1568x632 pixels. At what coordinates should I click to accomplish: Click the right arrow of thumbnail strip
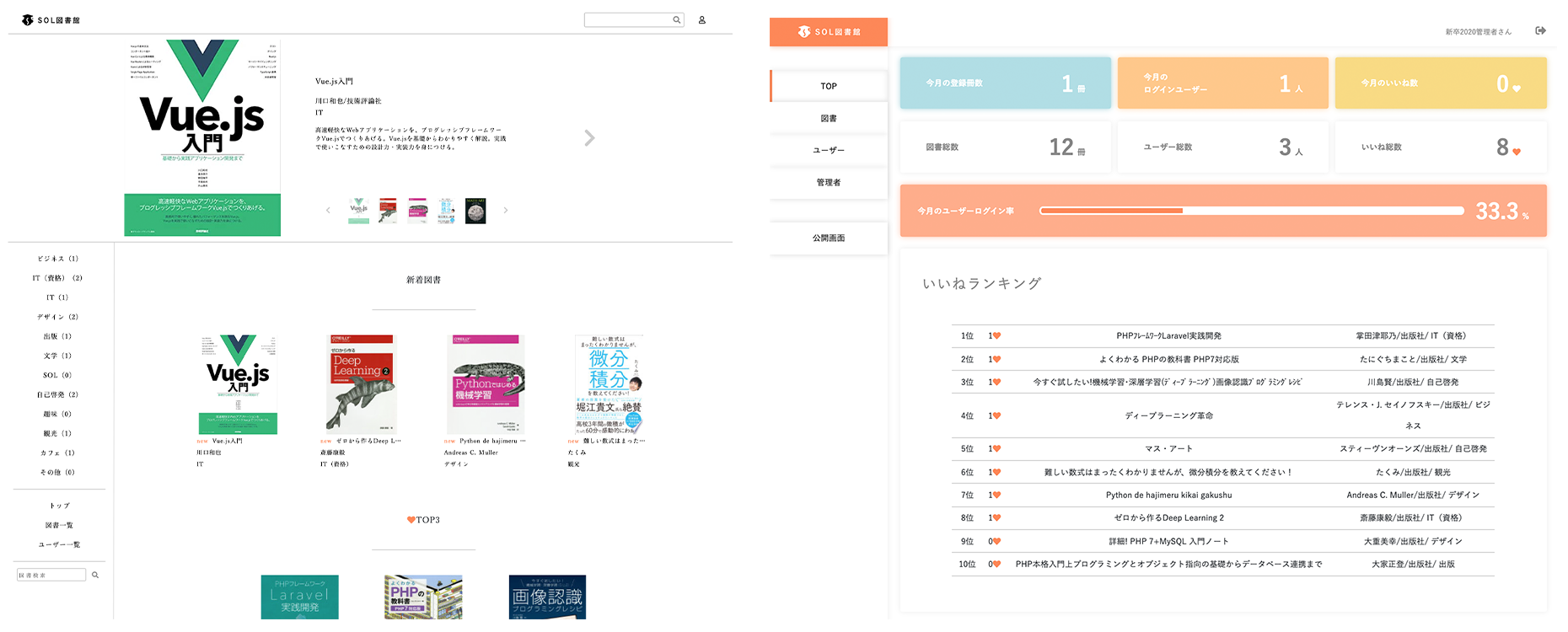coord(506,211)
